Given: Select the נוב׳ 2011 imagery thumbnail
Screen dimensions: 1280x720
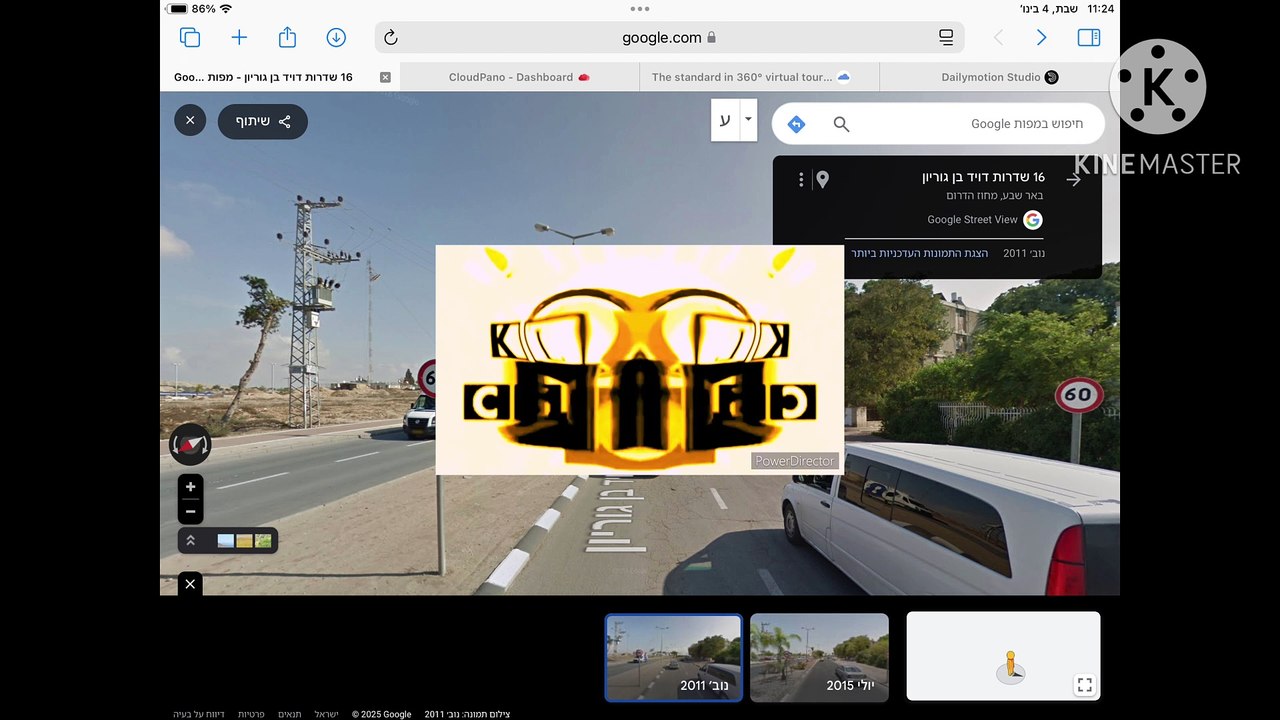Looking at the screenshot, I should (x=674, y=657).
